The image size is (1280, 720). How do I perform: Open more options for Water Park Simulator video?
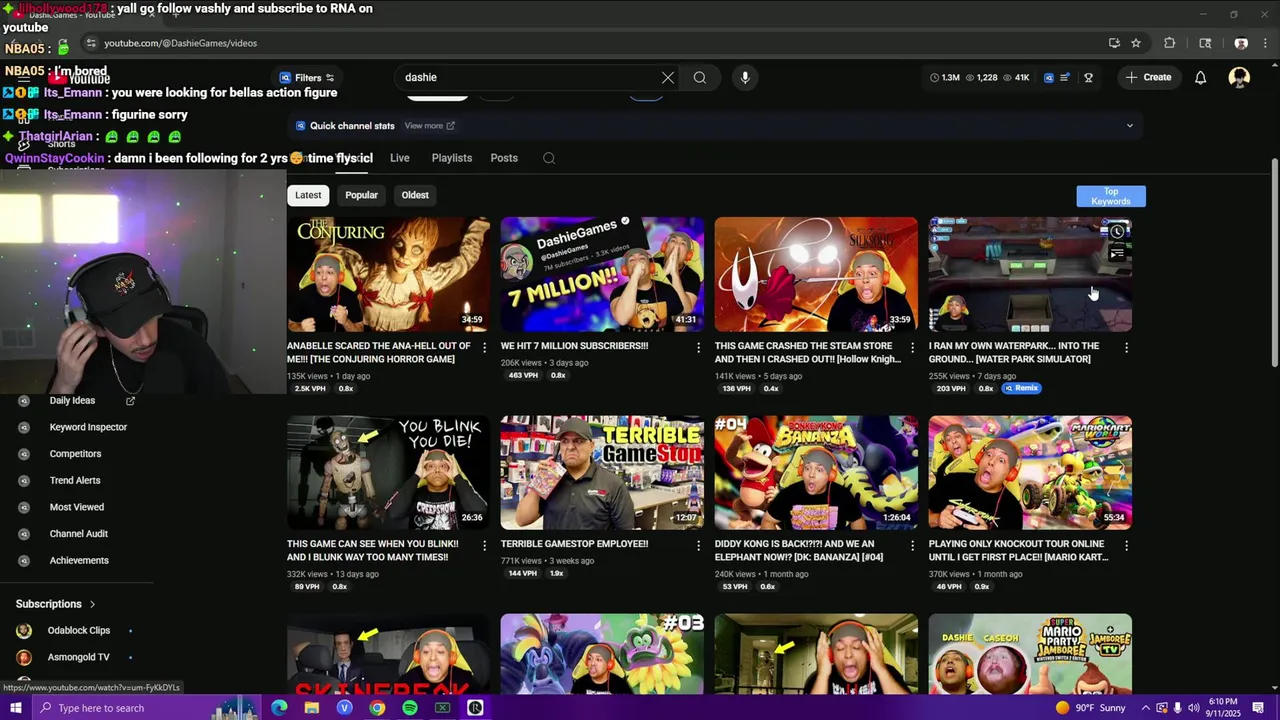1126,347
